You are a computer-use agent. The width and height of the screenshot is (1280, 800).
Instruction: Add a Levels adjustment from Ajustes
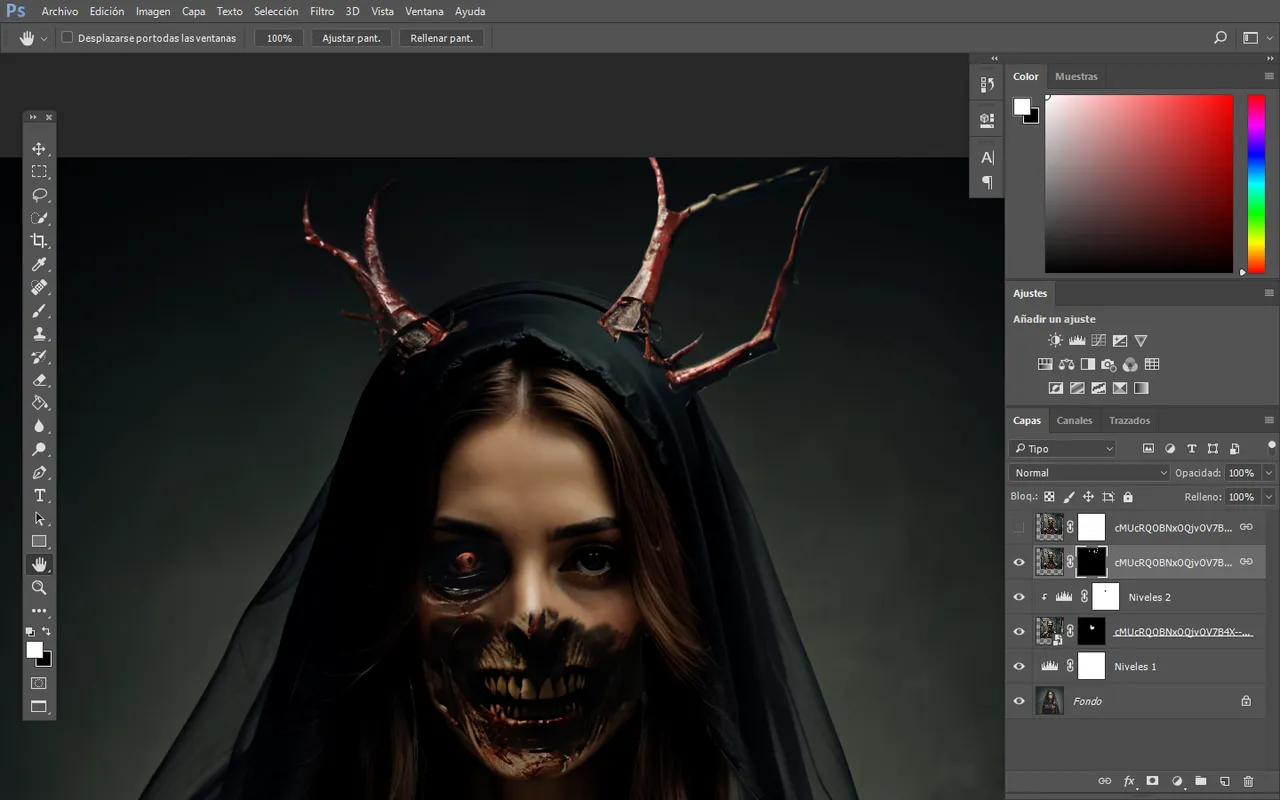coord(1077,341)
